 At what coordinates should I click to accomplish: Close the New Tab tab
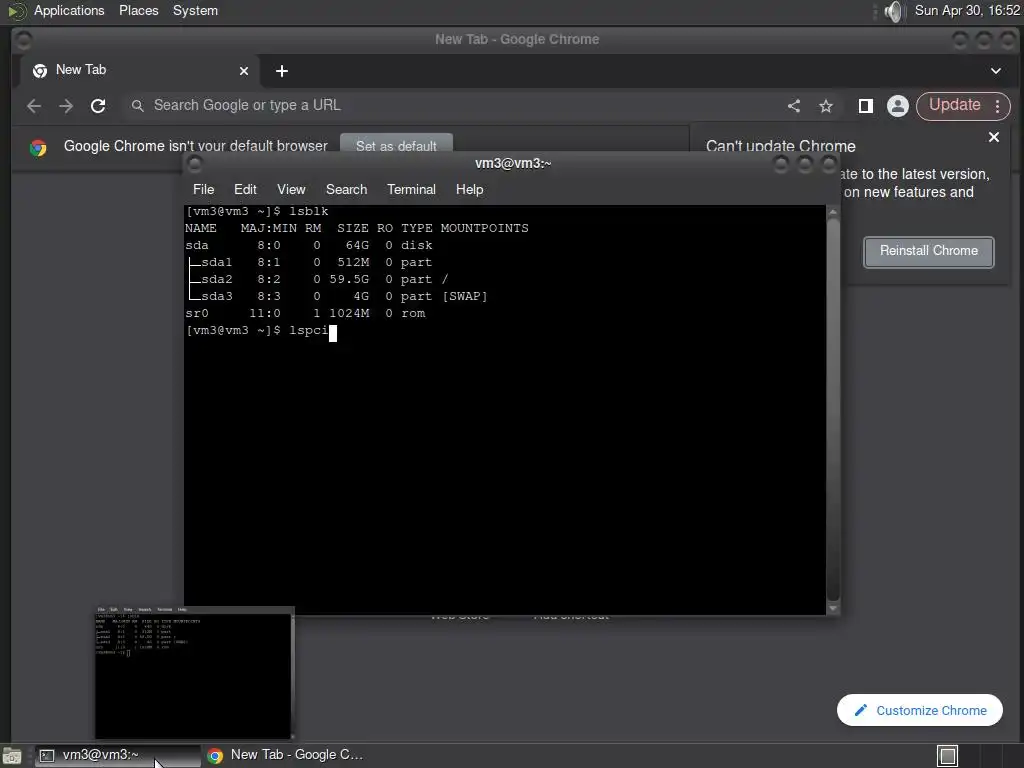click(x=244, y=71)
